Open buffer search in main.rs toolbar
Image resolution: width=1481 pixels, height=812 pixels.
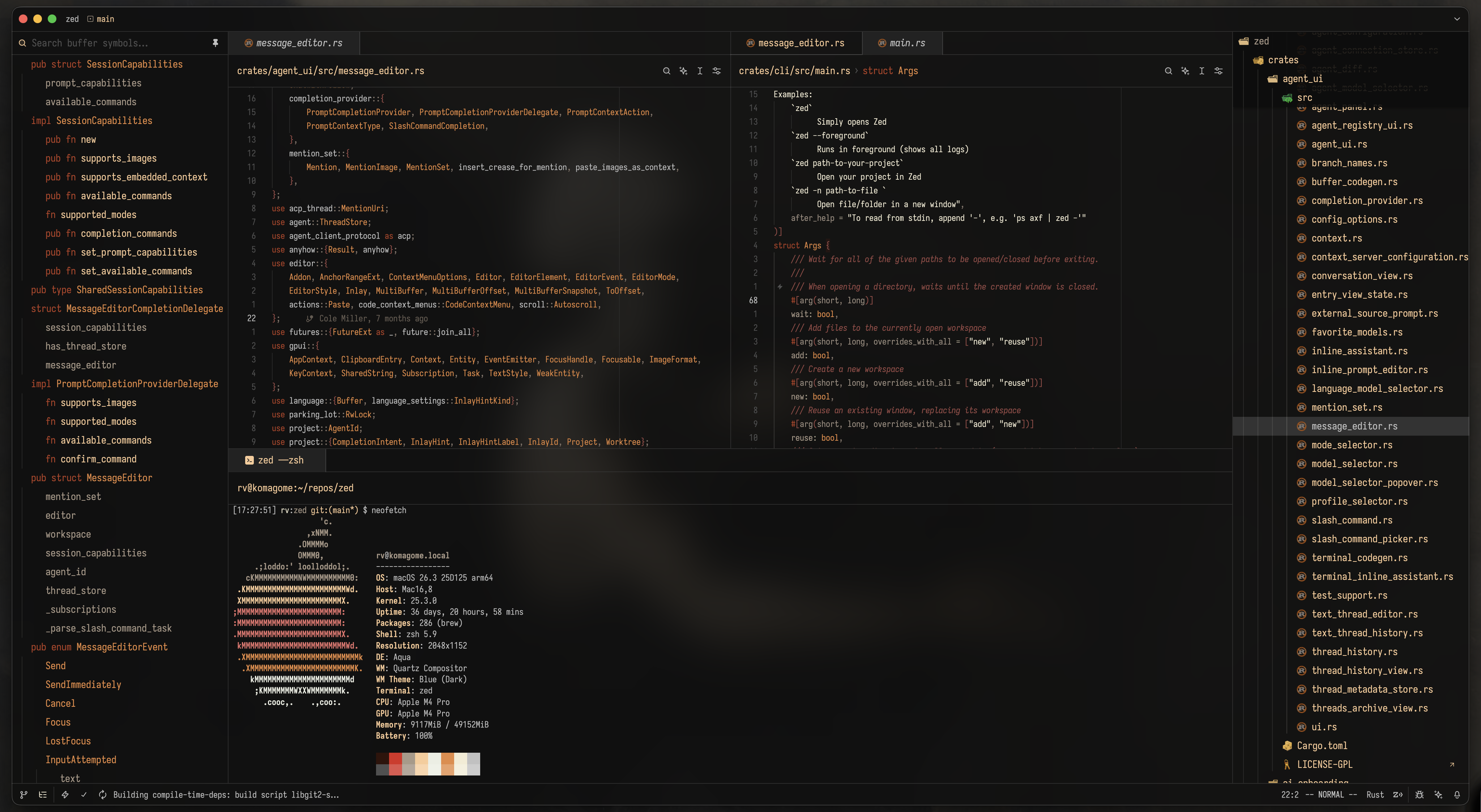click(1168, 71)
